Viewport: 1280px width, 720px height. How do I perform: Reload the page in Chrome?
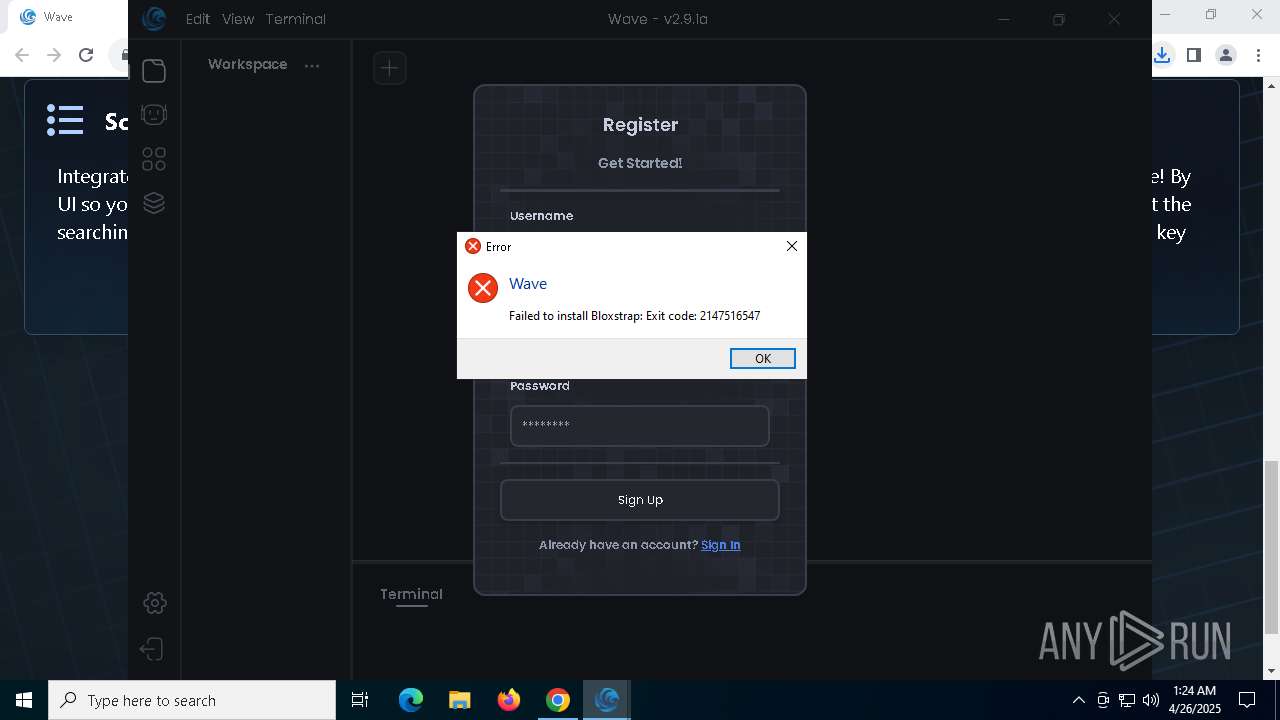86,55
